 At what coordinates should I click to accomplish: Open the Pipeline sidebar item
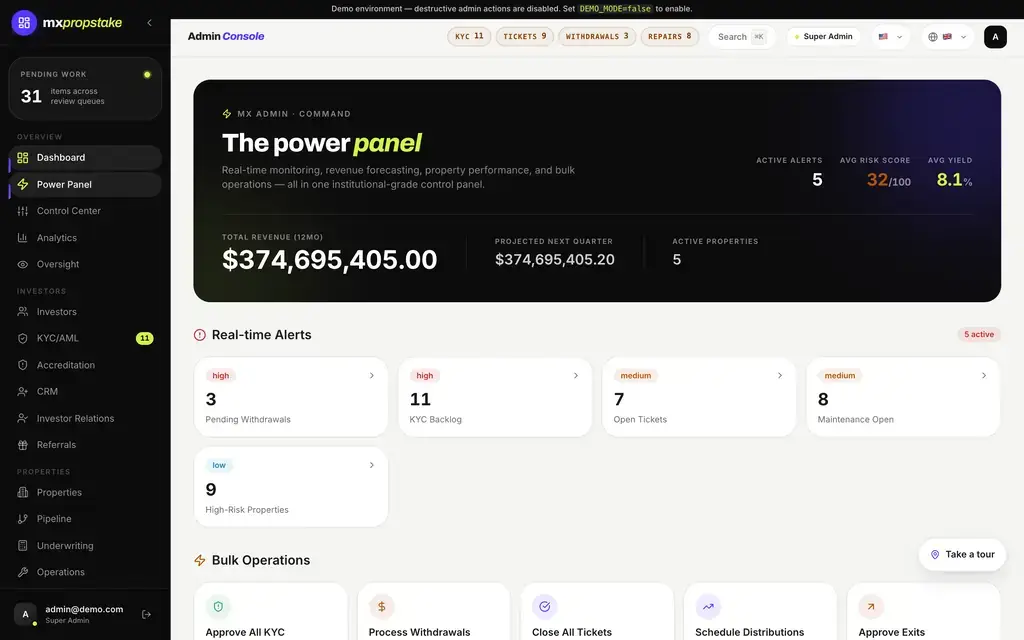point(86,519)
